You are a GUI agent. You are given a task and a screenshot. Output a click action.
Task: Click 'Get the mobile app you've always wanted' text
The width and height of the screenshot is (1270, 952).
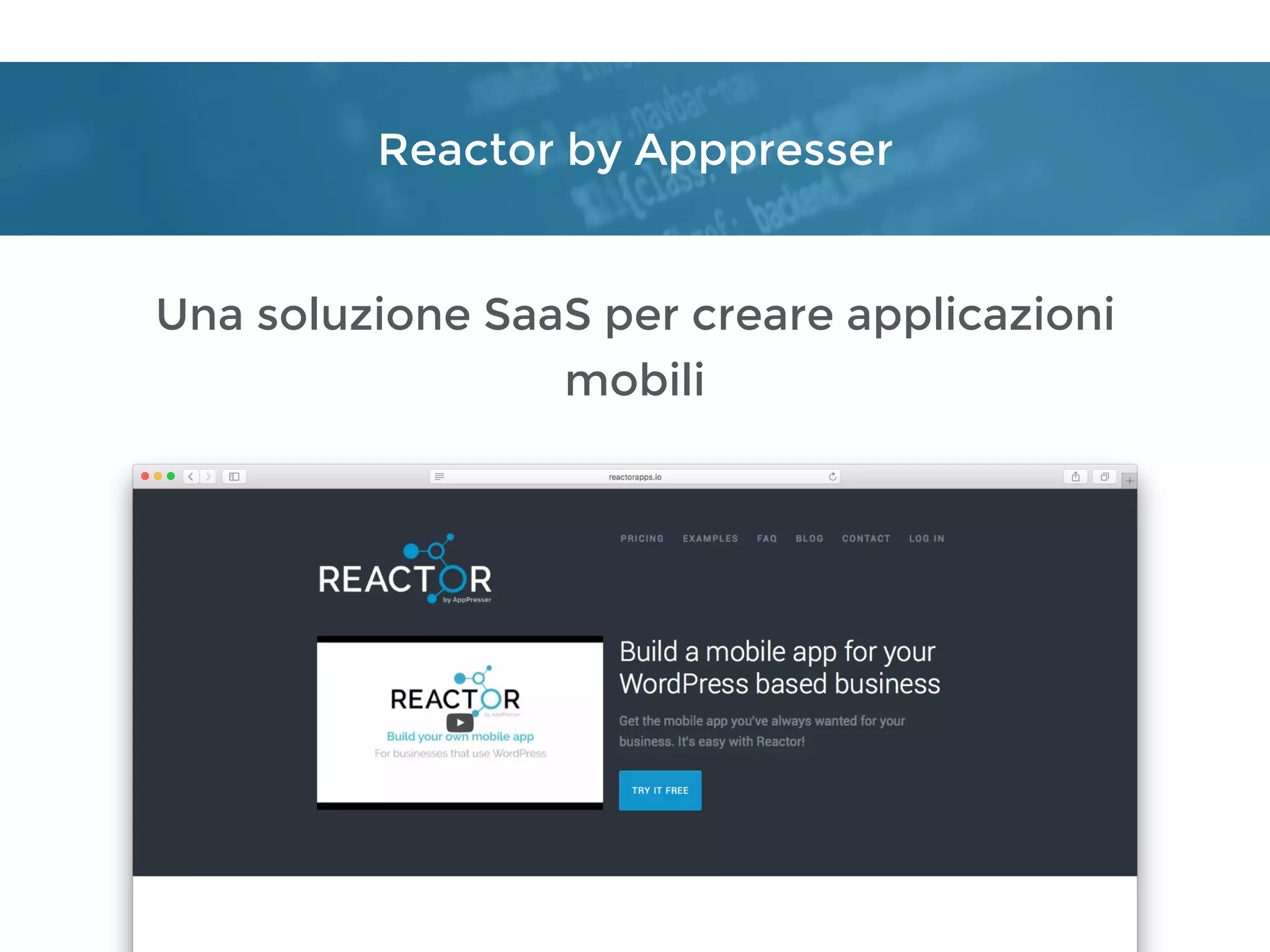[x=762, y=731]
